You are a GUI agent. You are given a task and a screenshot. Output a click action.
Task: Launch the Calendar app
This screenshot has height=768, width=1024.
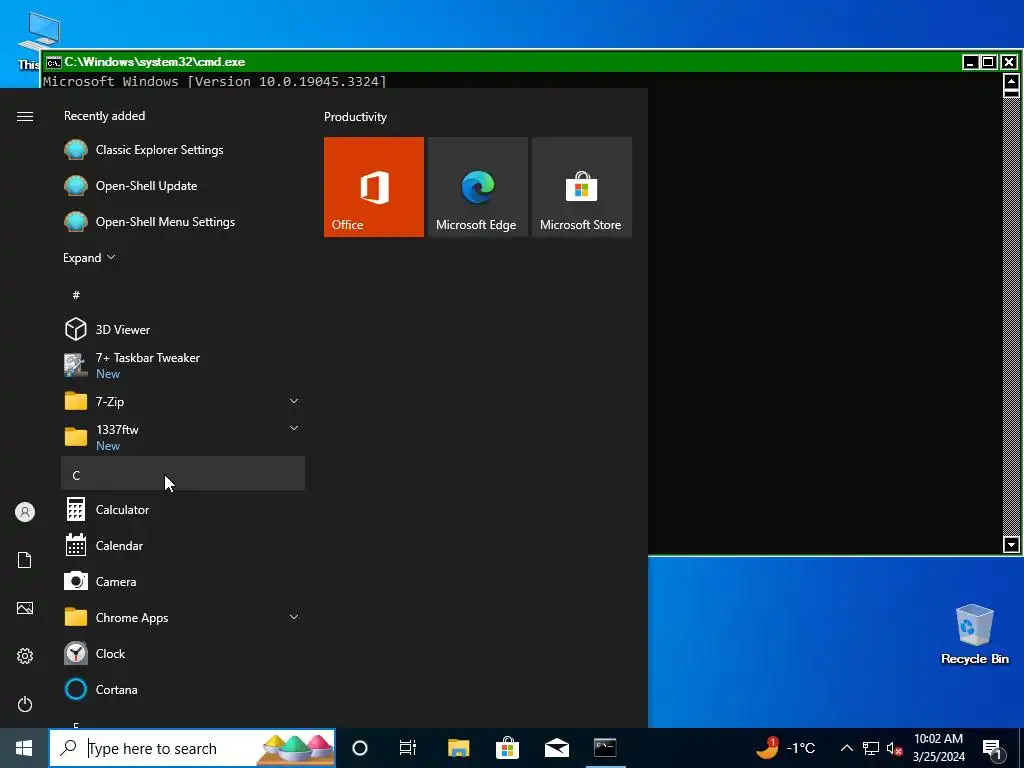pos(183,545)
